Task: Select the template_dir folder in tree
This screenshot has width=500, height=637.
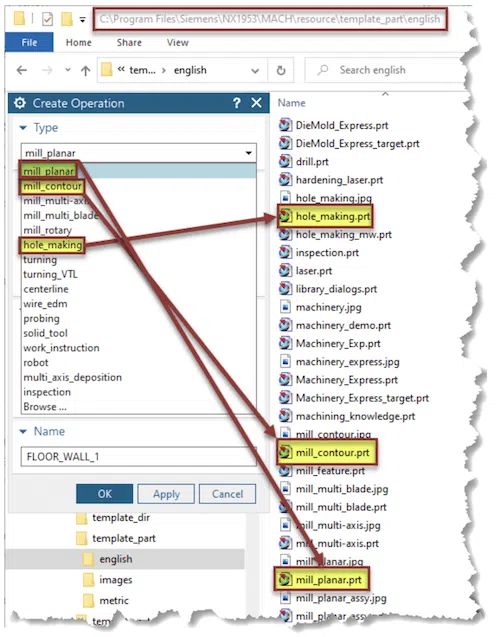Action: [x=121, y=518]
